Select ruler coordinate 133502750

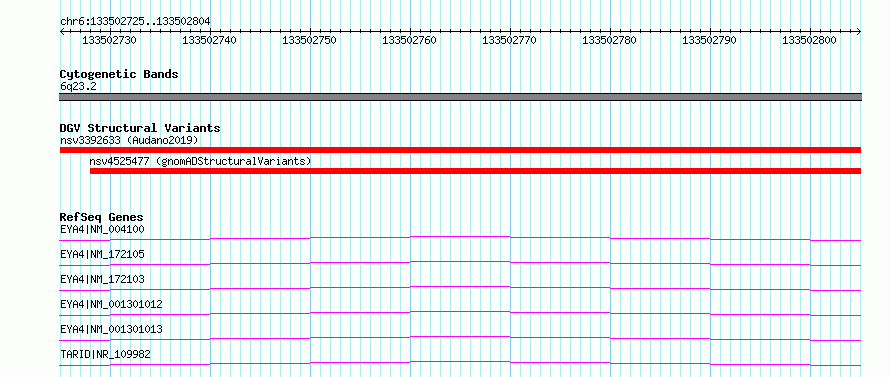309,40
